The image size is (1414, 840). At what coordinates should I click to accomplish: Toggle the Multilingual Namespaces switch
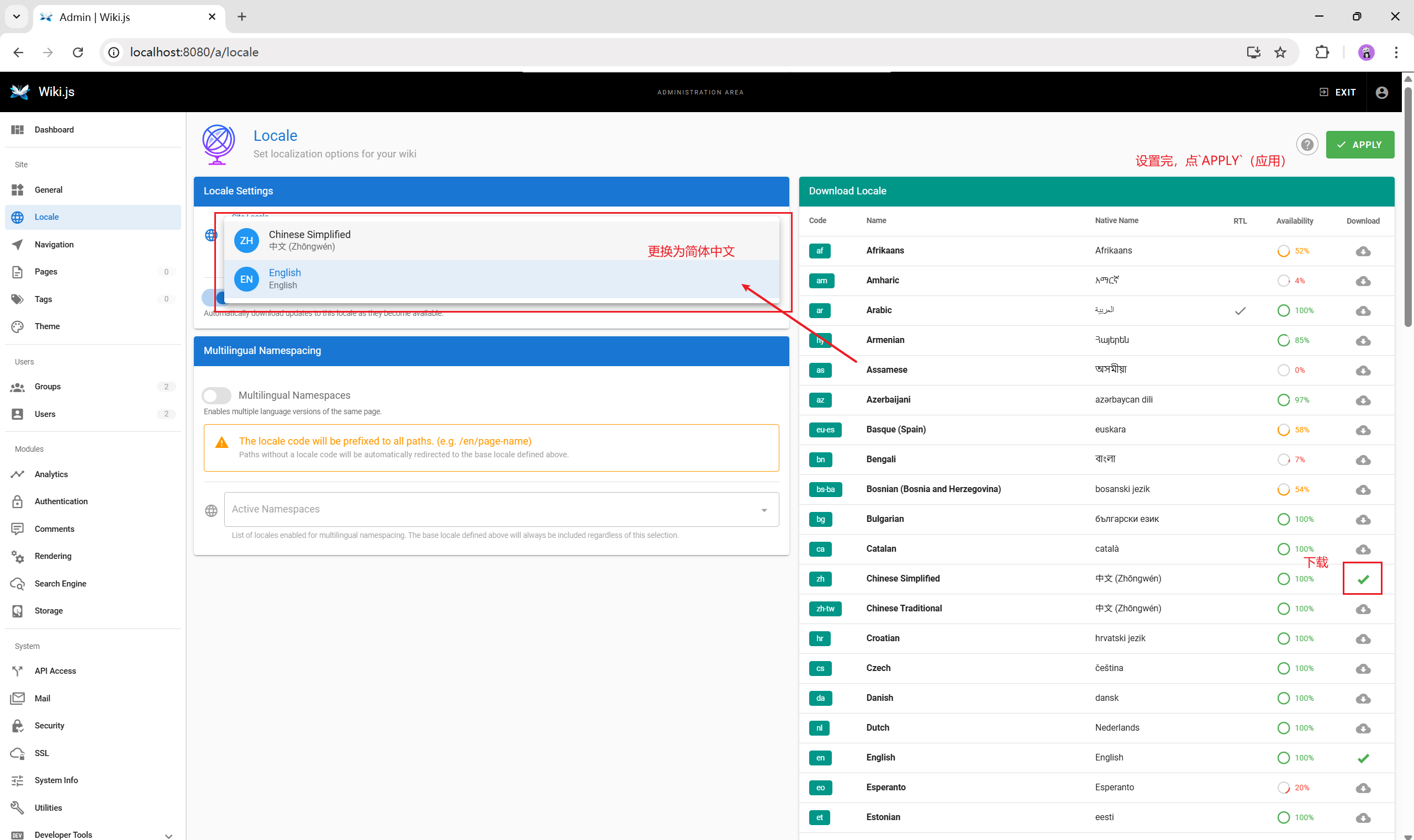click(x=216, y=395)
